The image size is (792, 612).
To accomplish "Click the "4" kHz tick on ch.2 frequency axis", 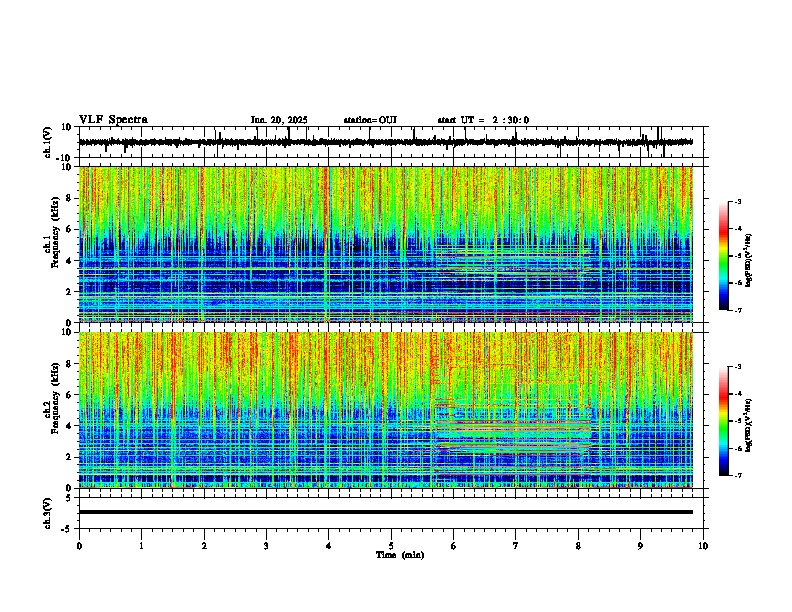I will (69, 426).
